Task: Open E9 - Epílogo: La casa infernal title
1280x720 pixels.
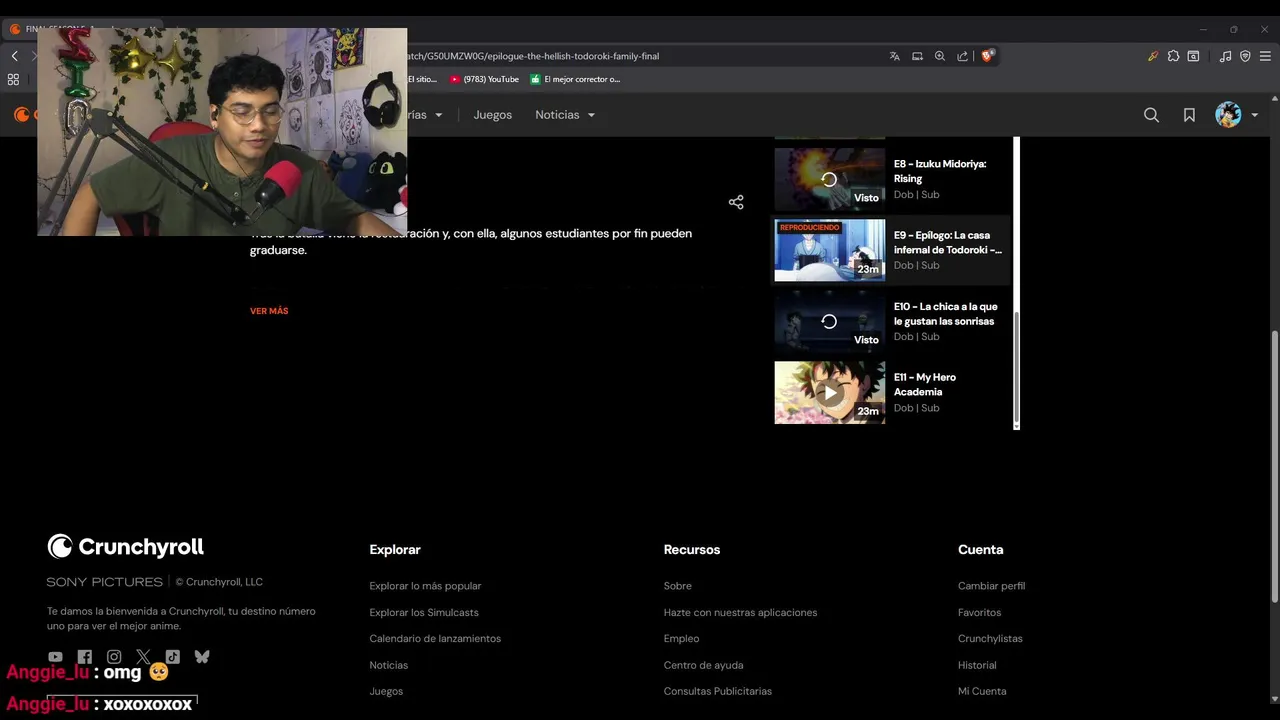Action: [x=947, y=242]
